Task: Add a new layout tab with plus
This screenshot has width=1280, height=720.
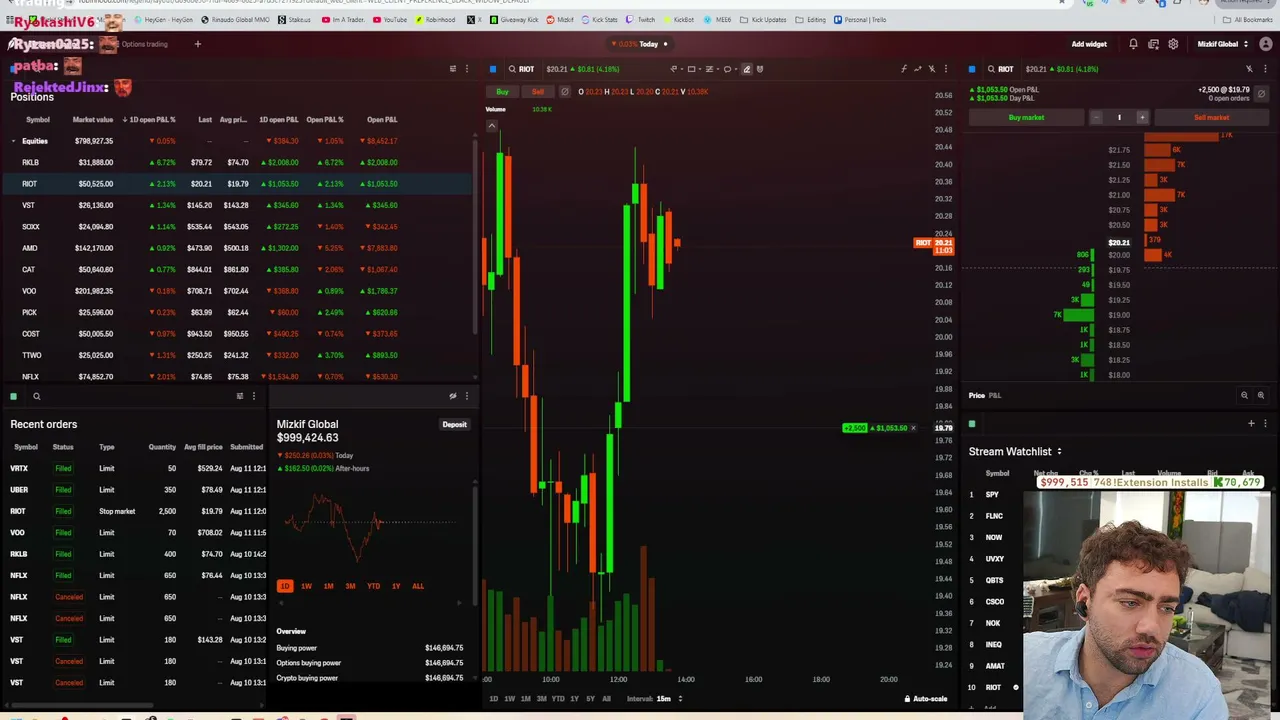Action: [198, 44]
